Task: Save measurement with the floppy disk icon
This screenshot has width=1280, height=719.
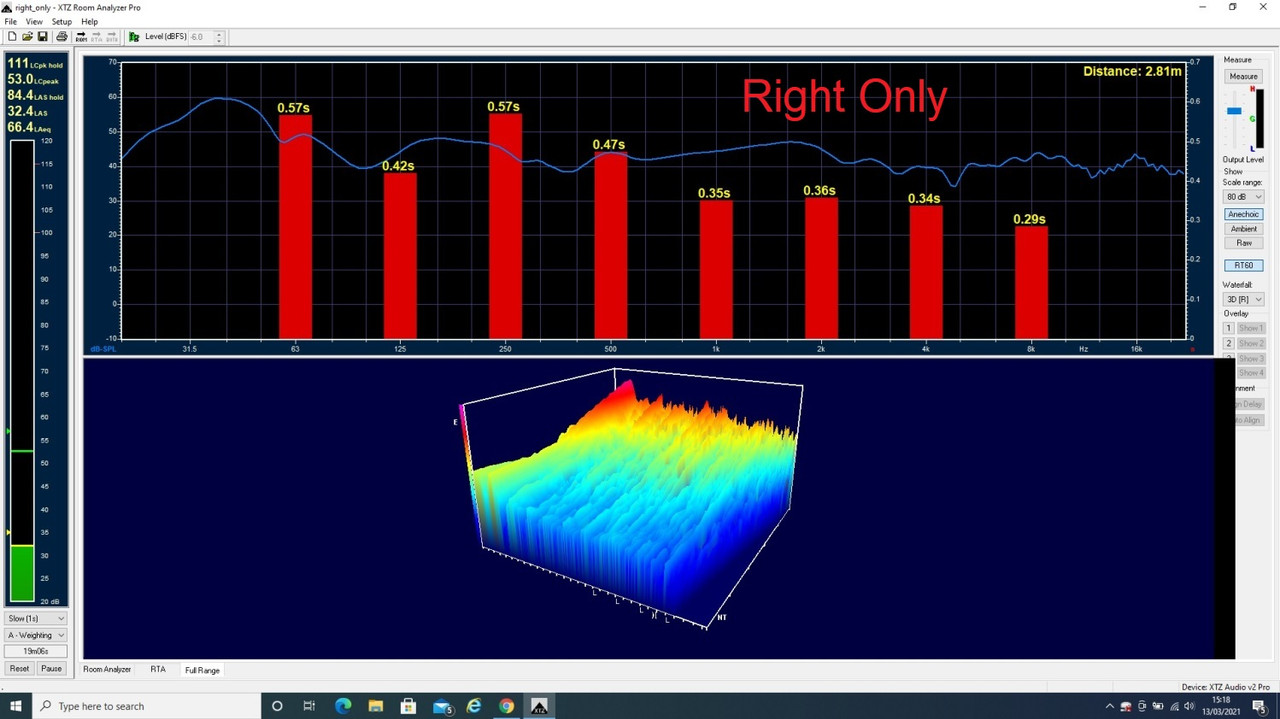Action: point(42,37)
